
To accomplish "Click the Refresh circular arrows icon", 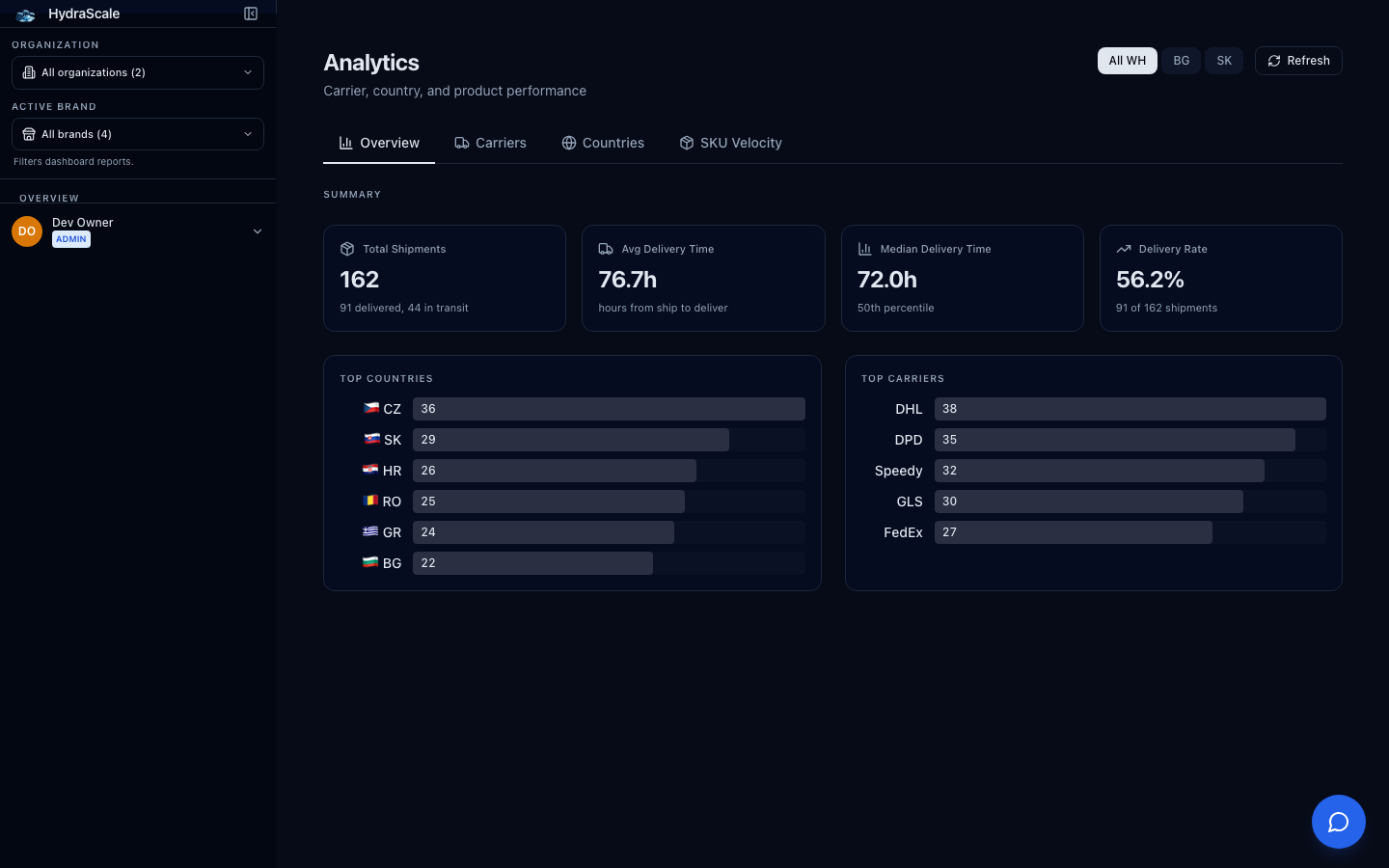I will point(1274,61).
